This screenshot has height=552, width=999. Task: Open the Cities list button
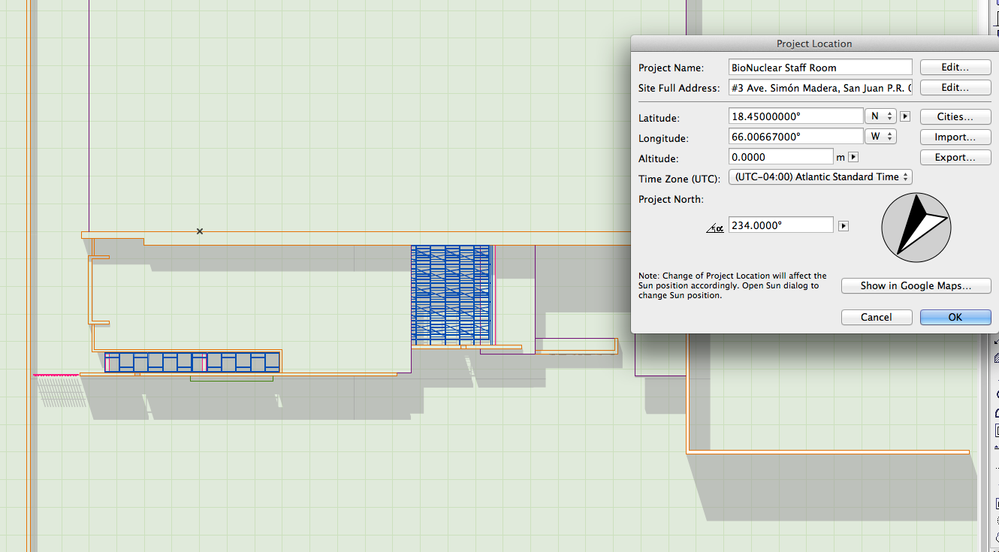pyautogui.click(x=955, y=117)
